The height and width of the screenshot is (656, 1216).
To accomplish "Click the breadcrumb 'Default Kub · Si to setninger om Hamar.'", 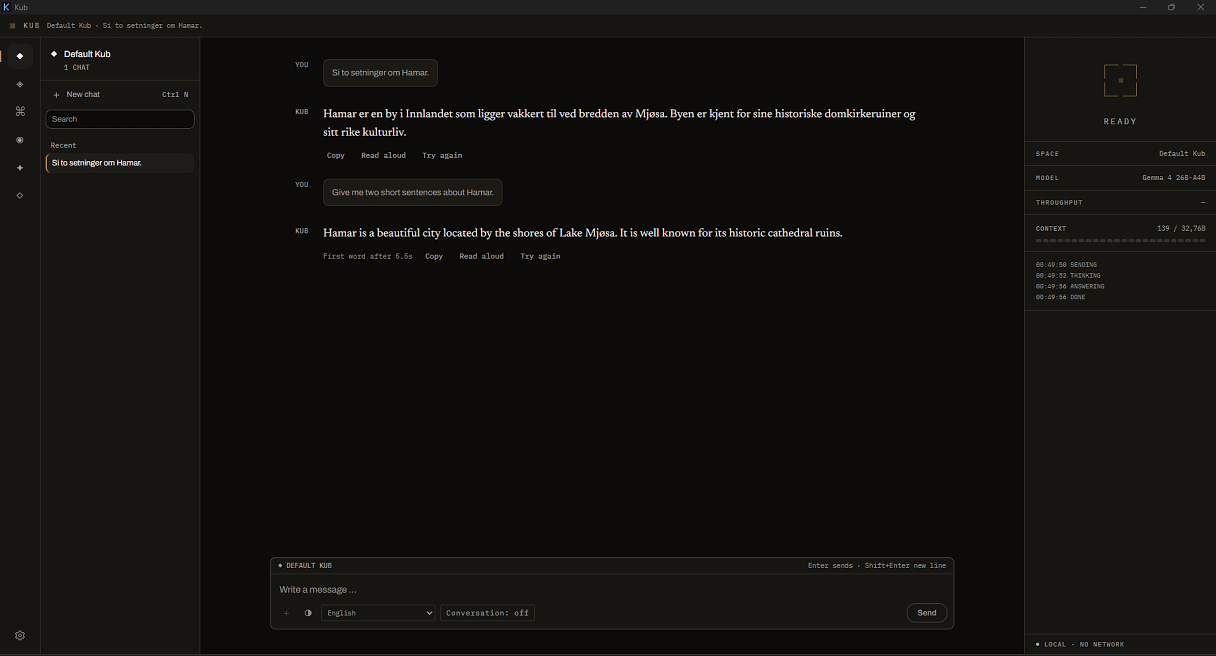I will point(125,25).
